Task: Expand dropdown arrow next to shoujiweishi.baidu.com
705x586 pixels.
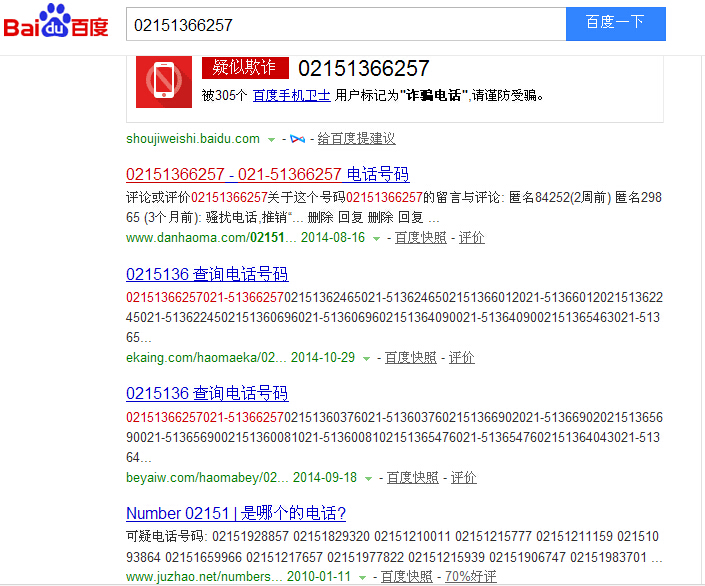Action: 271,140
